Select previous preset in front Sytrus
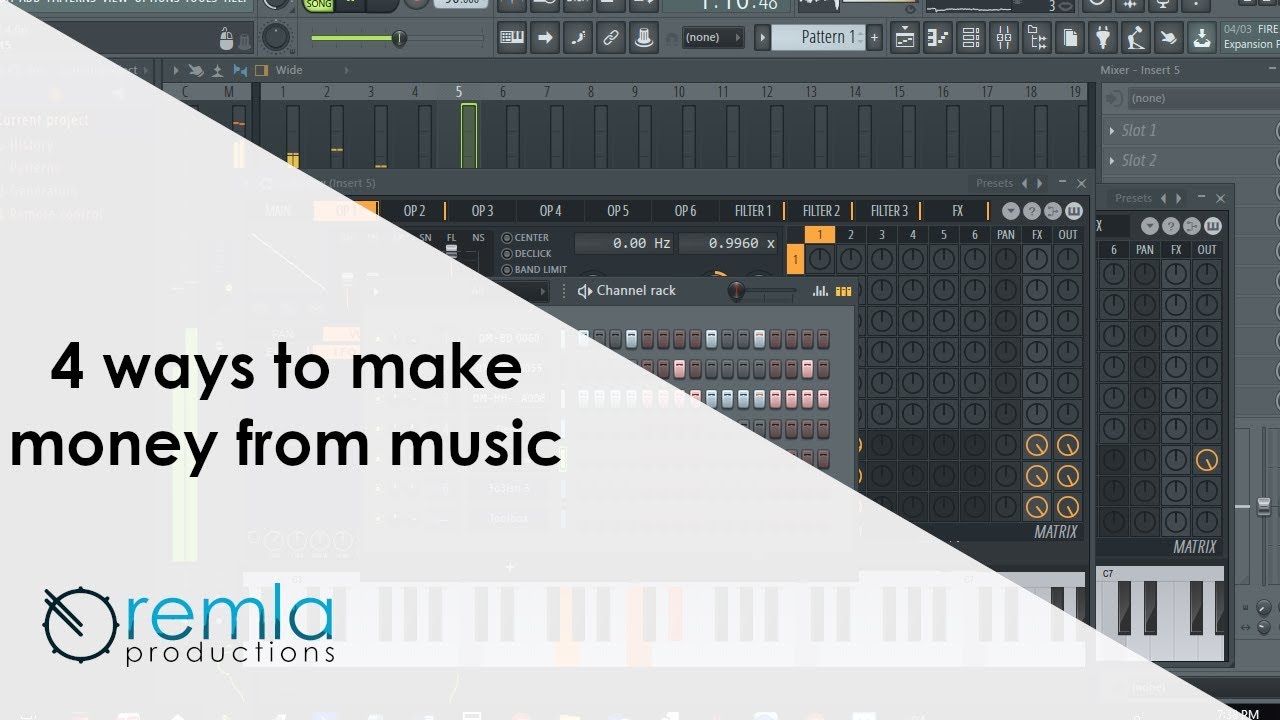The width and height of the screenshot is (1280, 720). point(1024,183)
